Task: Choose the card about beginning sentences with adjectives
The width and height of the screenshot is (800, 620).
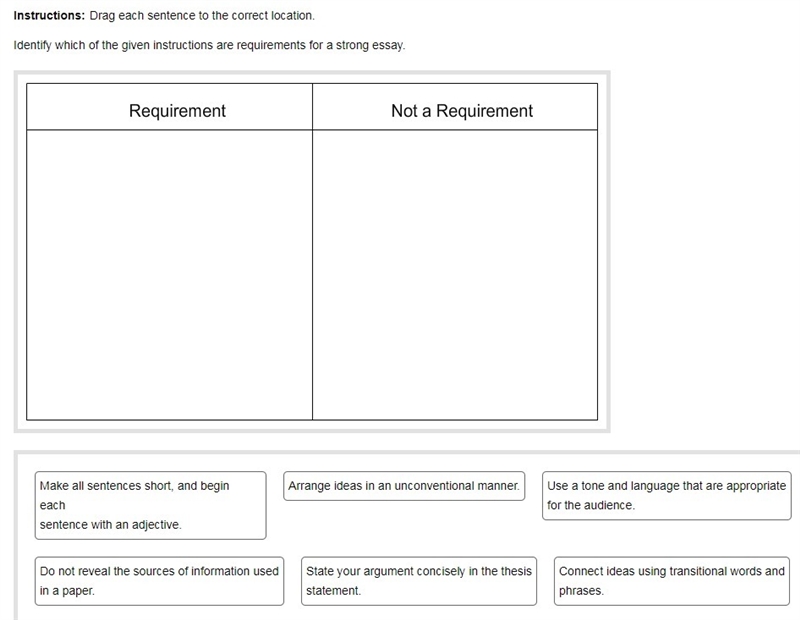Action: [151, 505]
